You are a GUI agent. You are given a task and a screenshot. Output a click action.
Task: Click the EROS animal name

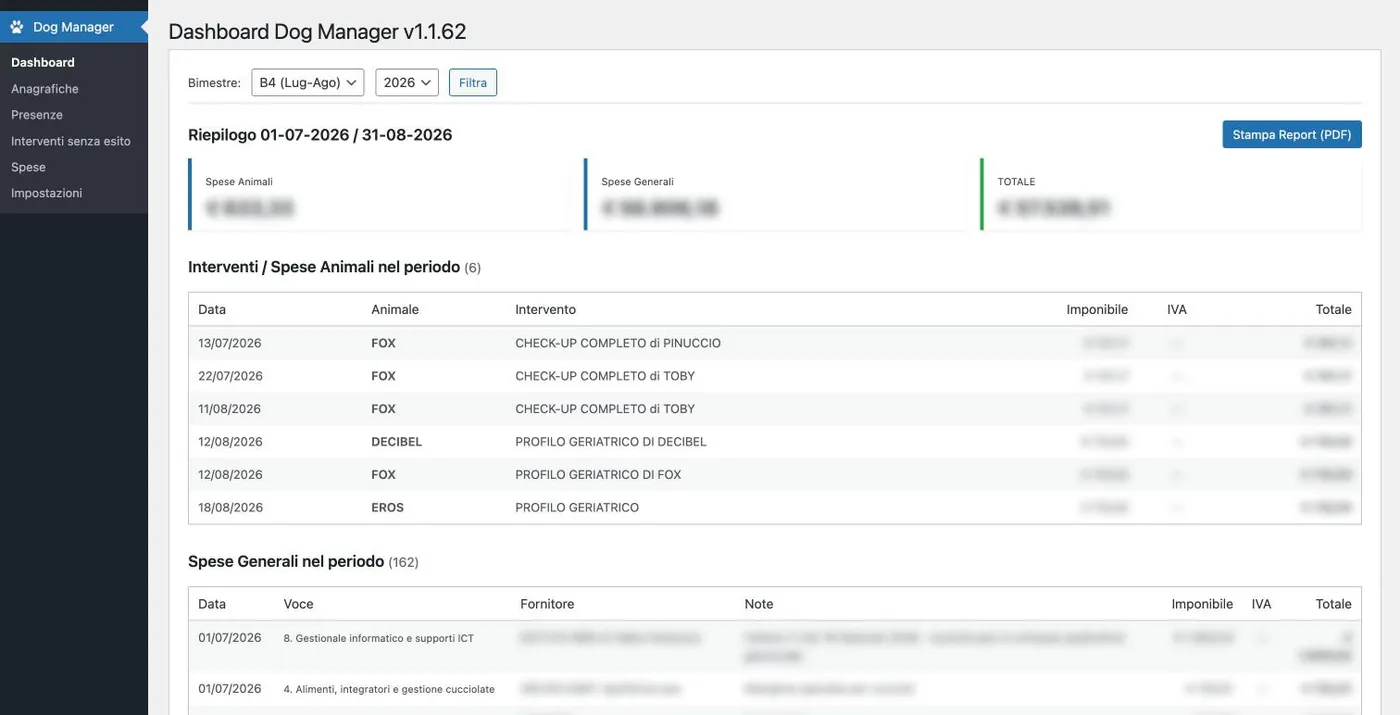(x=388, y=507)
